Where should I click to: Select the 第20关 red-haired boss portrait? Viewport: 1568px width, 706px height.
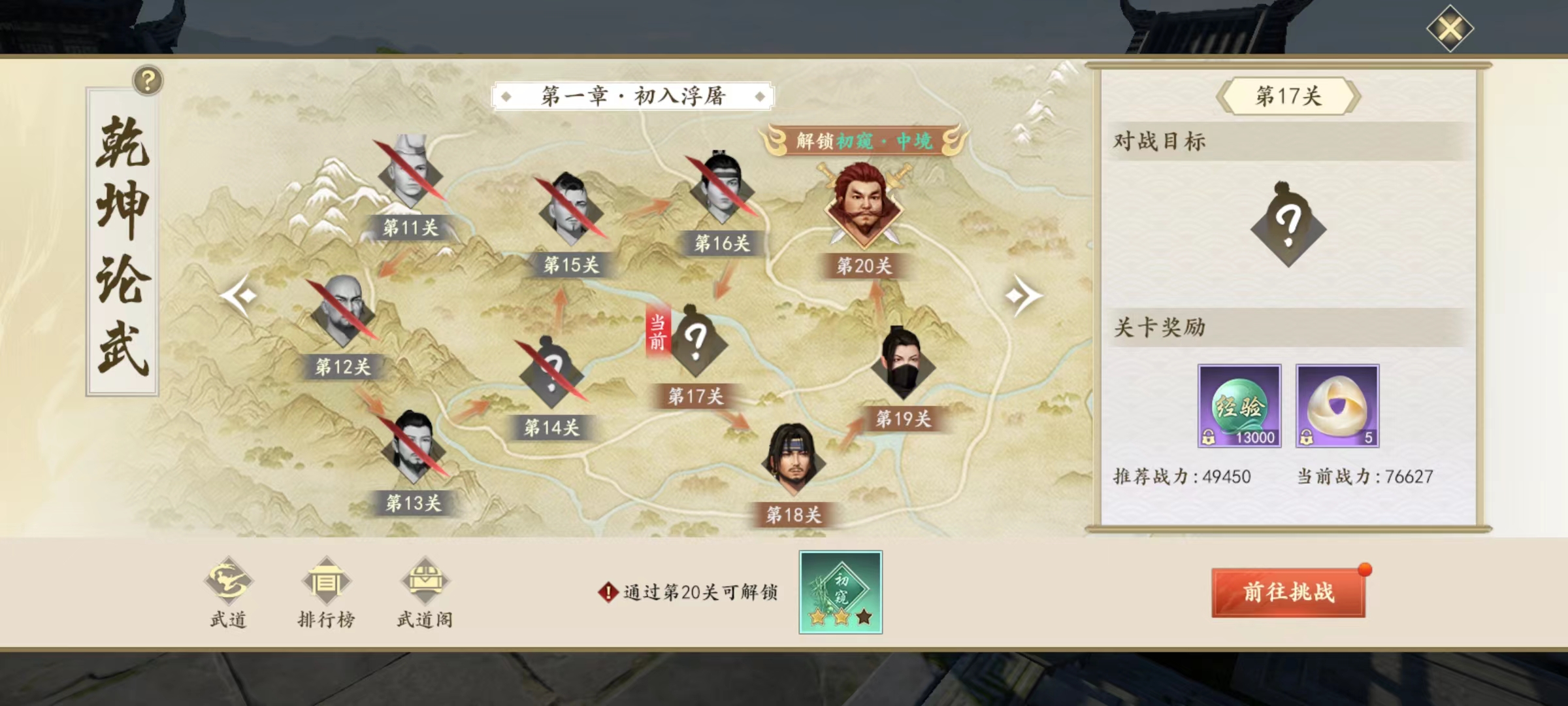(864, 204)
